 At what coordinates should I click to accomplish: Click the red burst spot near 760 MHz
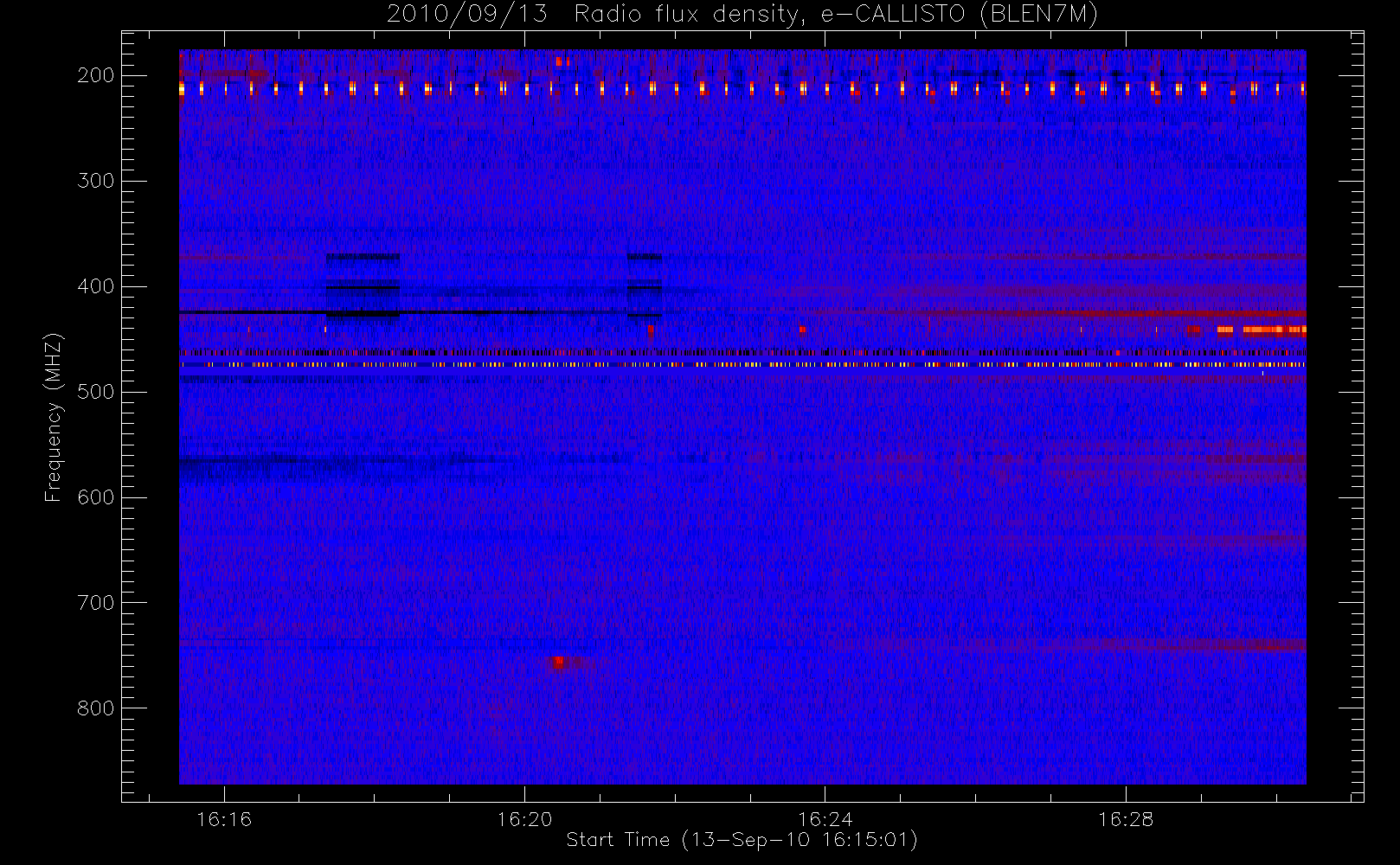(558, 663)
